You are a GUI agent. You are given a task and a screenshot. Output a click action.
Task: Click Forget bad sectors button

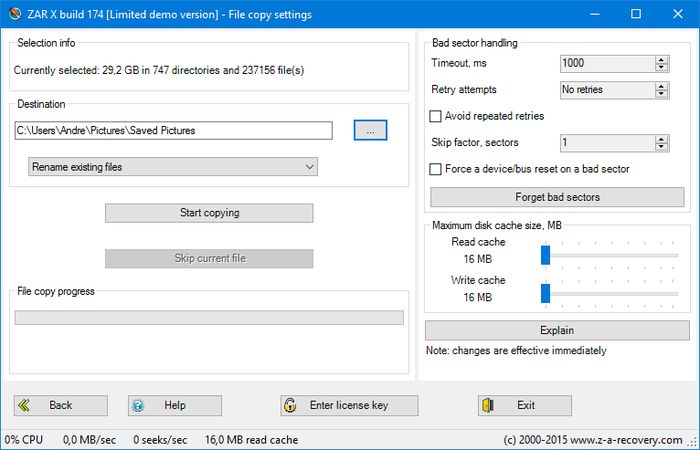tap(557, 197)
